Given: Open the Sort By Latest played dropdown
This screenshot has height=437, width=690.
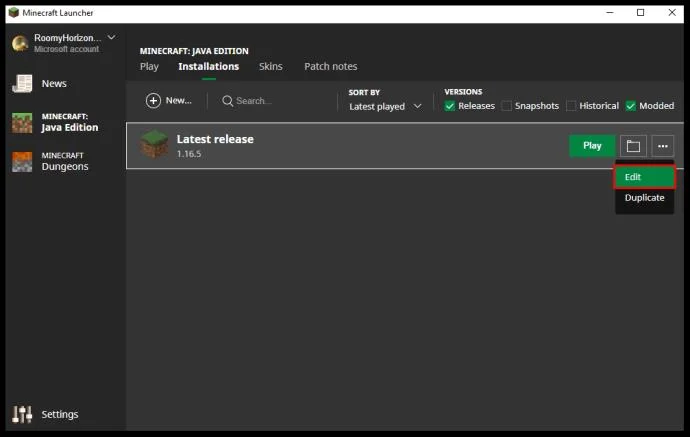Looking at the screenshot, I should pyautogui.click(x=385, y=106).
